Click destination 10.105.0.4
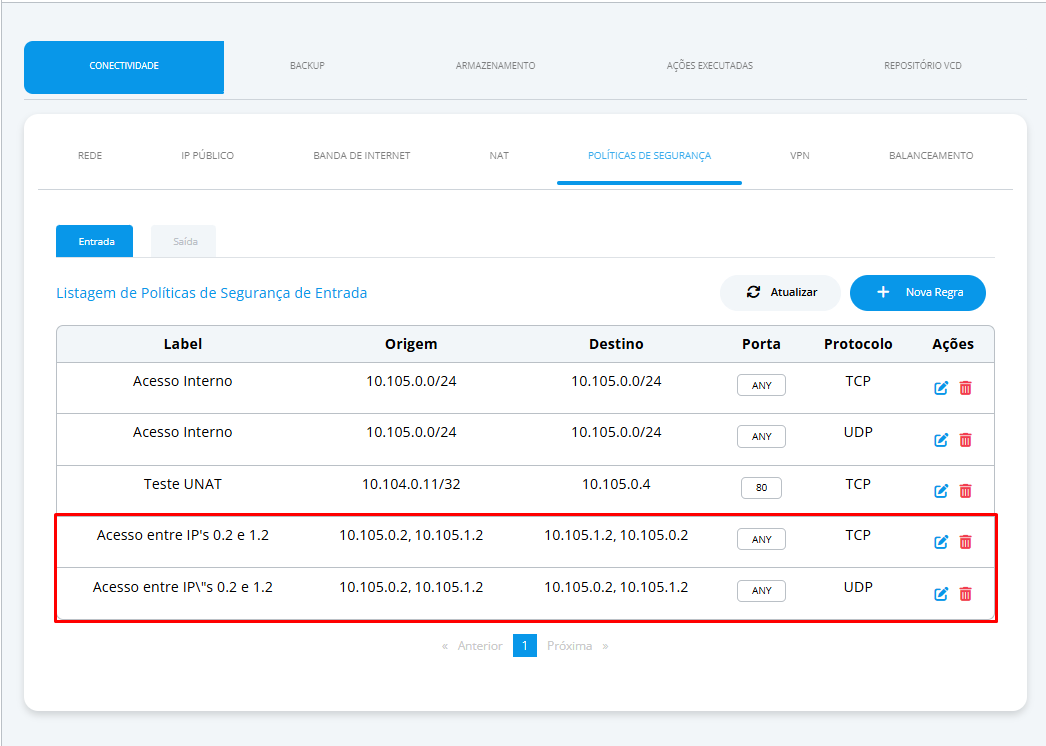 coord(616,484)
